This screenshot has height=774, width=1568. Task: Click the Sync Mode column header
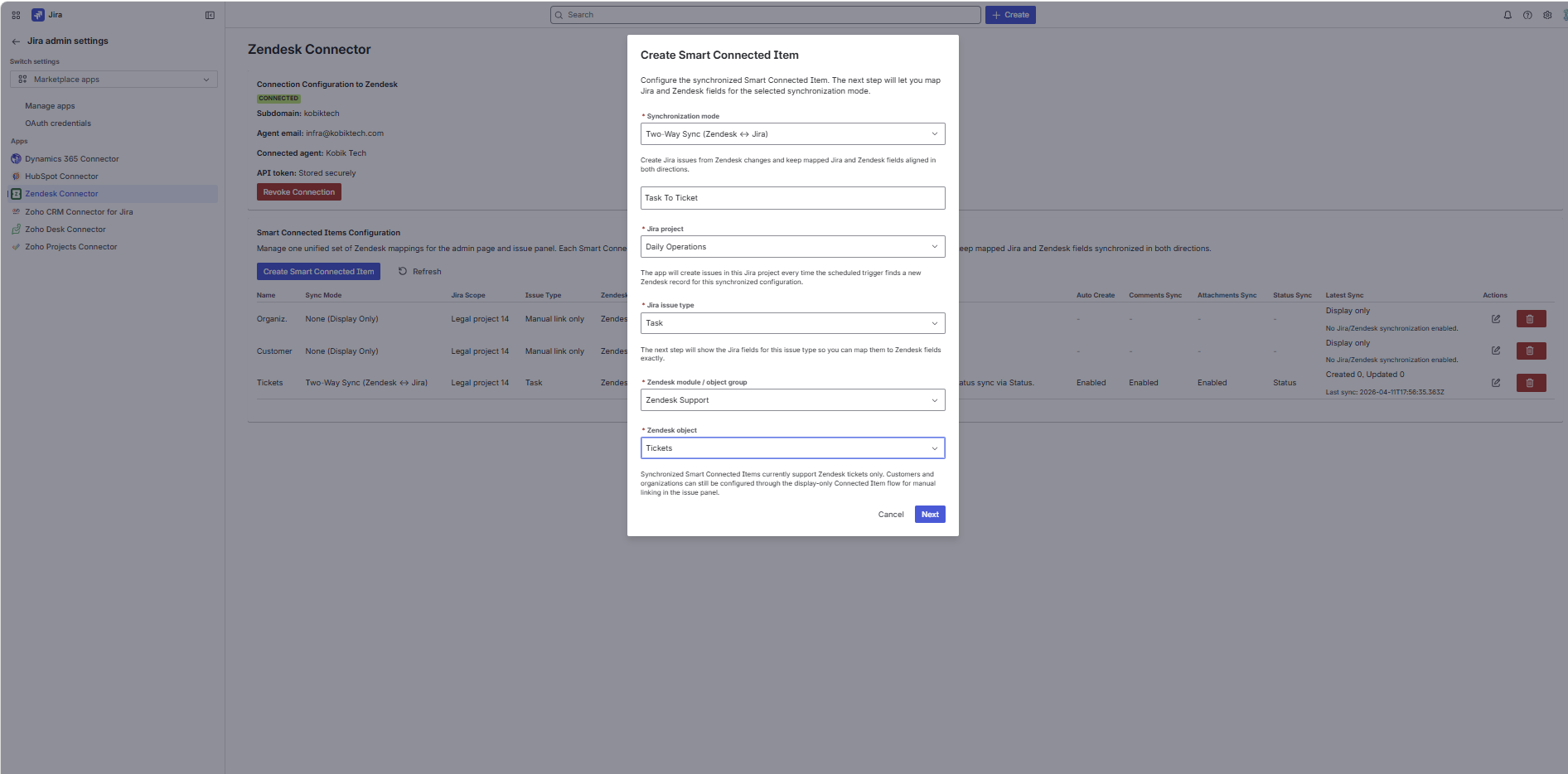(x=323, y=295)
